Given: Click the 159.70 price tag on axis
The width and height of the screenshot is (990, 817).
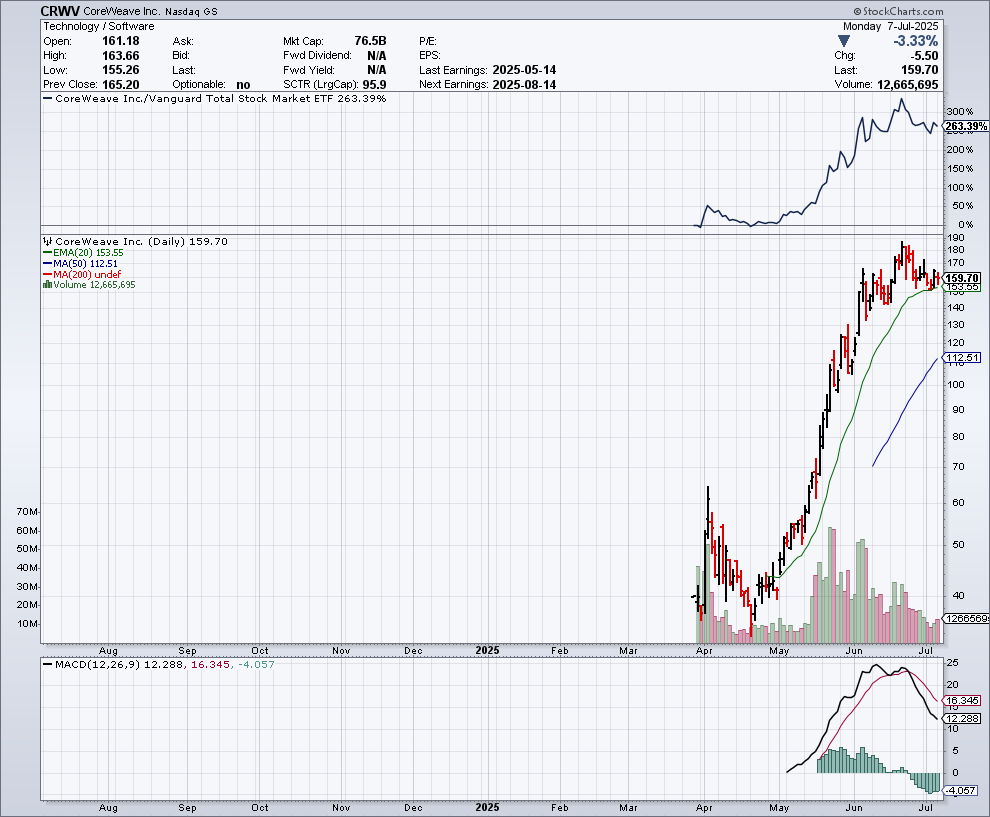Looking at the screenshot, I should point(962,278).
